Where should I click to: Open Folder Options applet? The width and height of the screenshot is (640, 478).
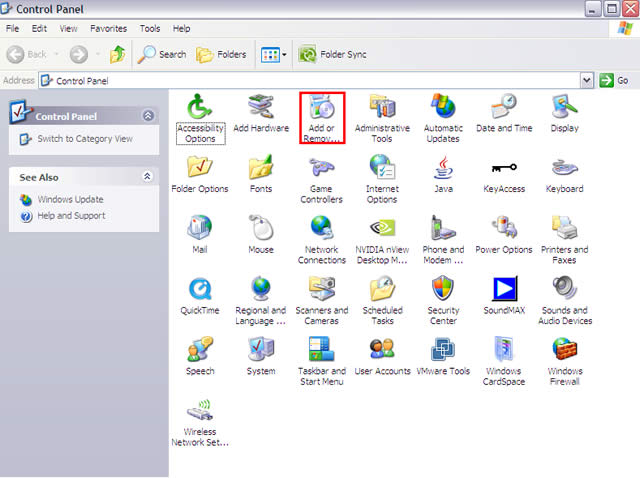pos(200,174)
